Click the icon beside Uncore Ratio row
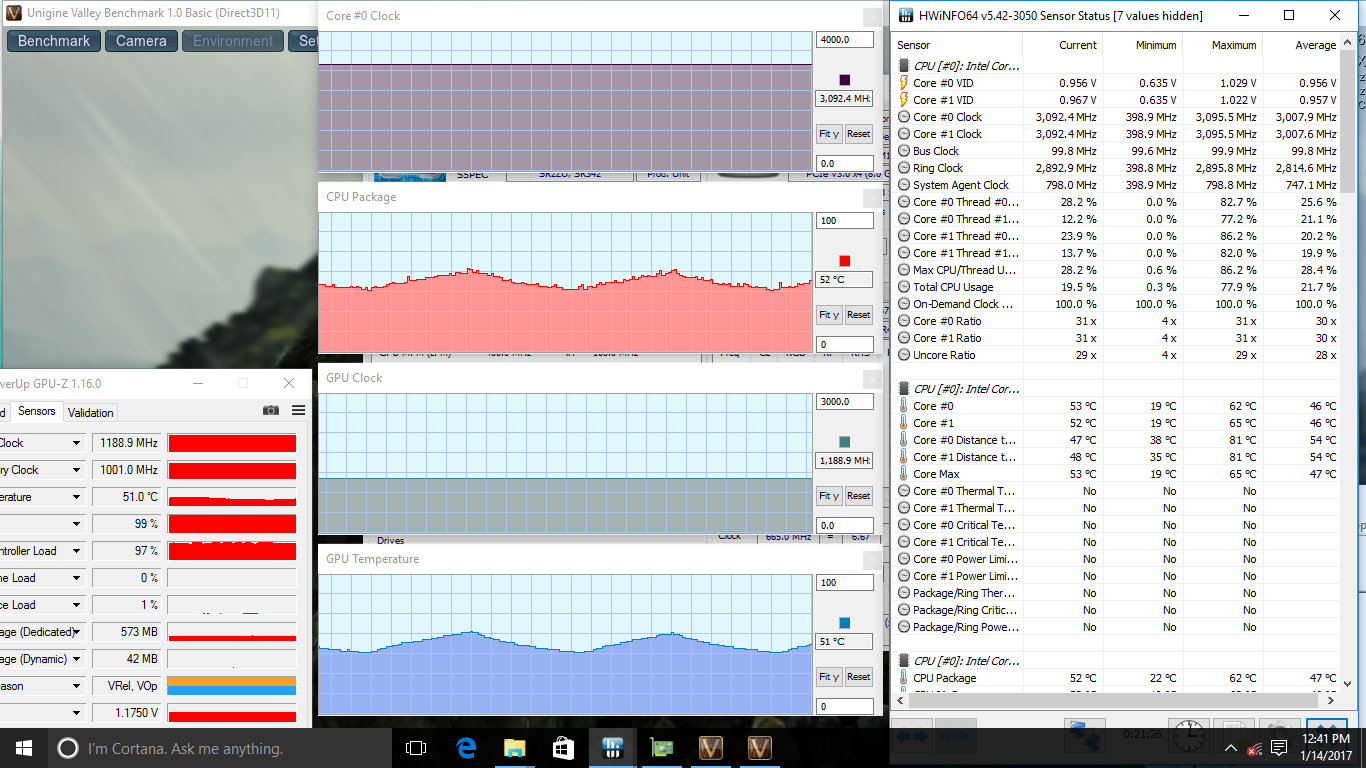This screenshot has width=1366, height=768. tap(904, 355)
